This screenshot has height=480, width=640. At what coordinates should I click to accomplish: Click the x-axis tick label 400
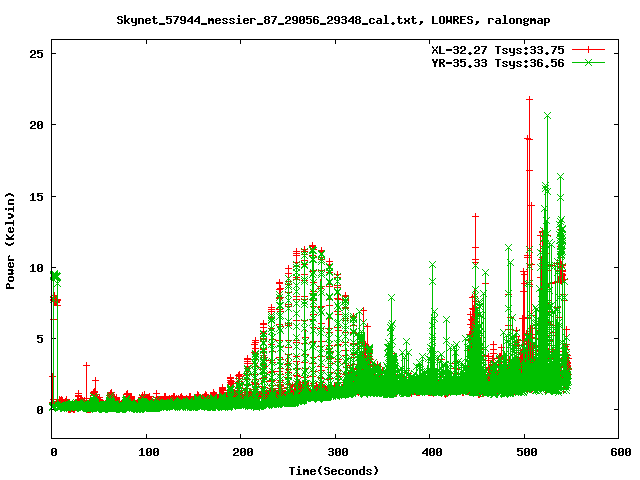click(432, 452)
